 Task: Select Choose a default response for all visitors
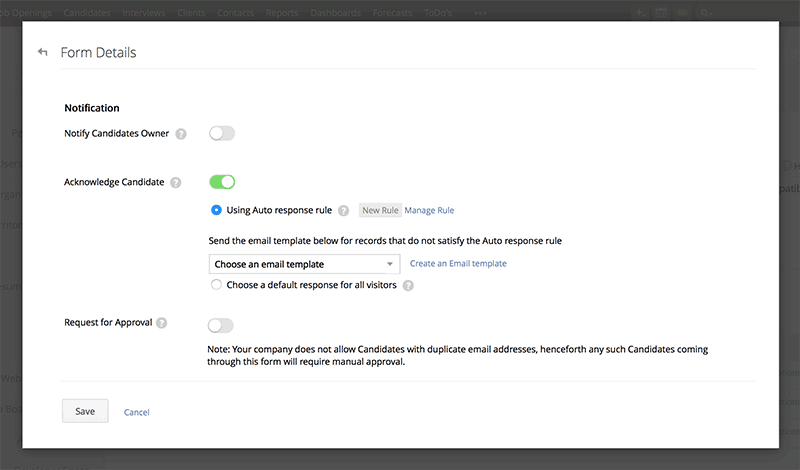(217, 285)
